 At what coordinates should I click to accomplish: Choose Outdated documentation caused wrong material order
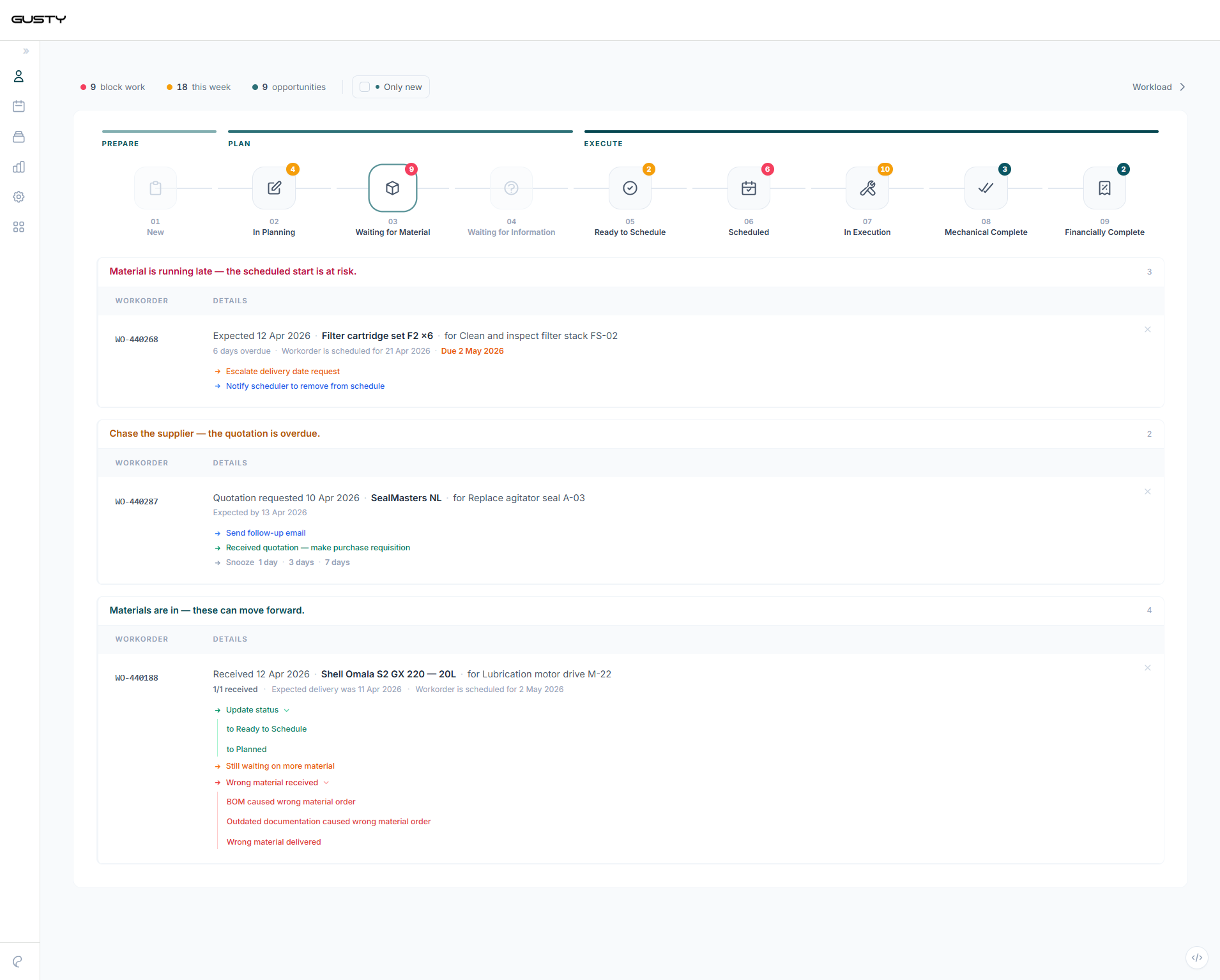tap(328, 822)
